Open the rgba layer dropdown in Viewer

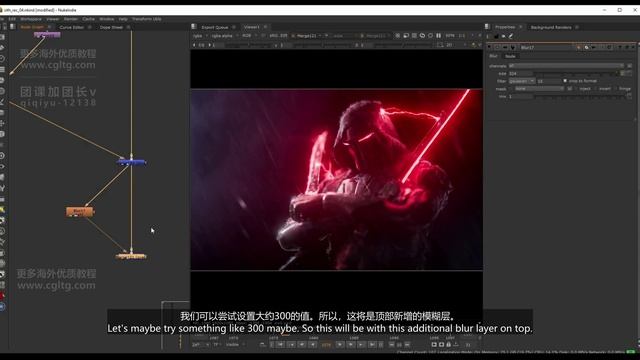[x=200, y=36]
